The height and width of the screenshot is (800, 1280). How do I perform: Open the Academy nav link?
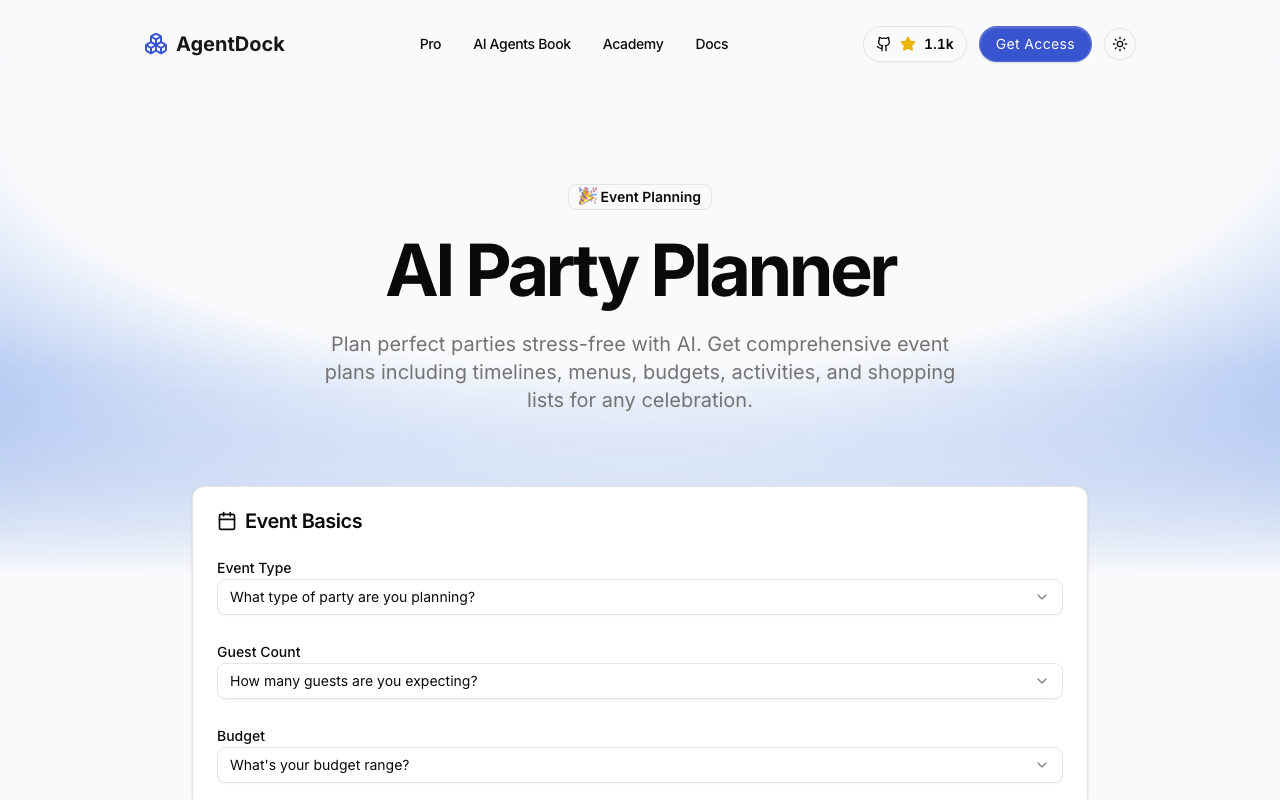633,44
